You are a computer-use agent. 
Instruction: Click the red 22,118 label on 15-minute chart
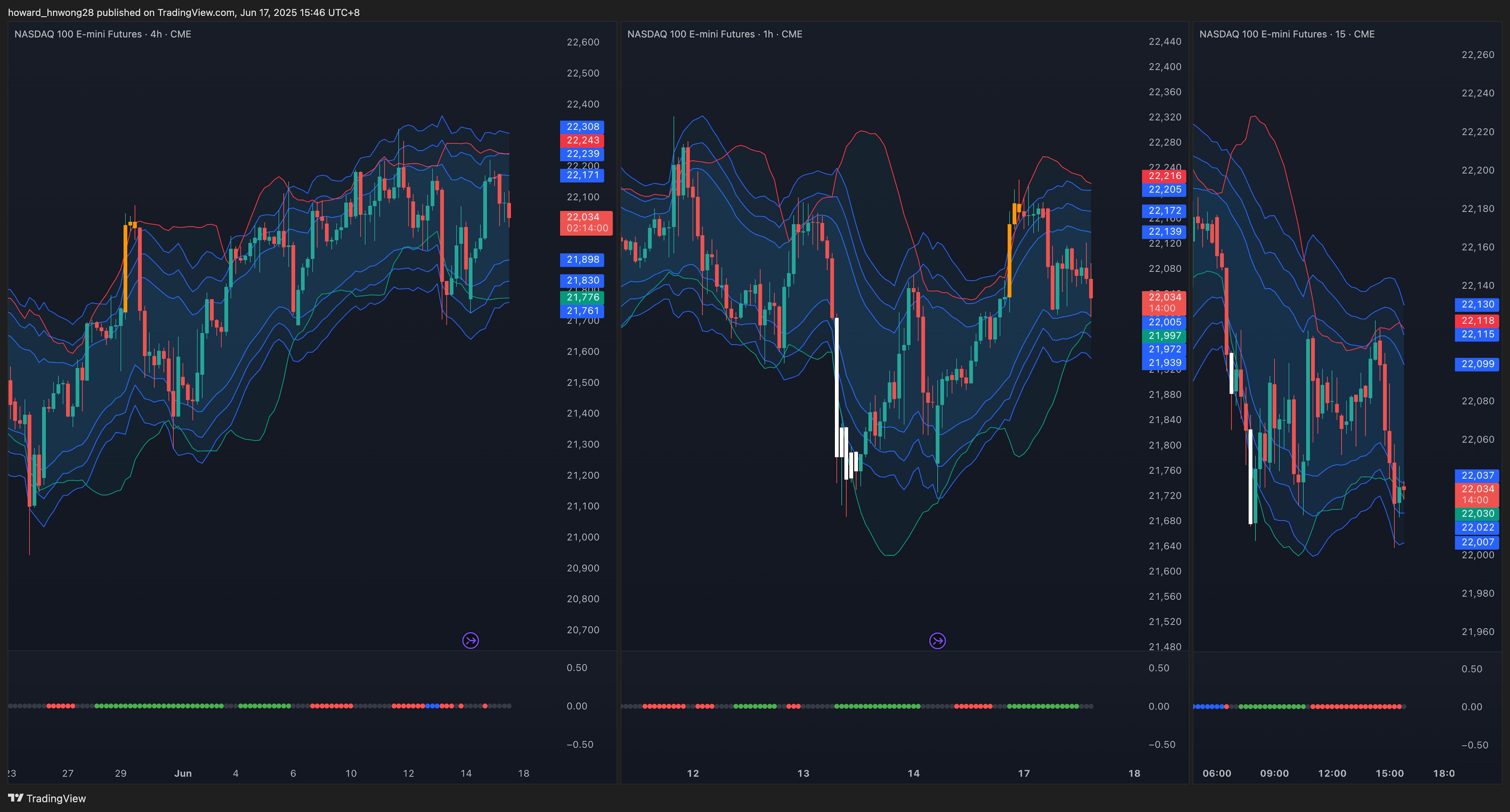point(1477,320)
